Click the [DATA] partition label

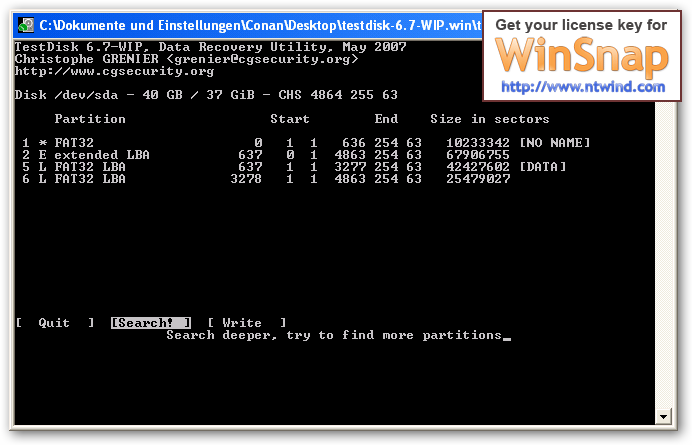(x=543, y=167)
